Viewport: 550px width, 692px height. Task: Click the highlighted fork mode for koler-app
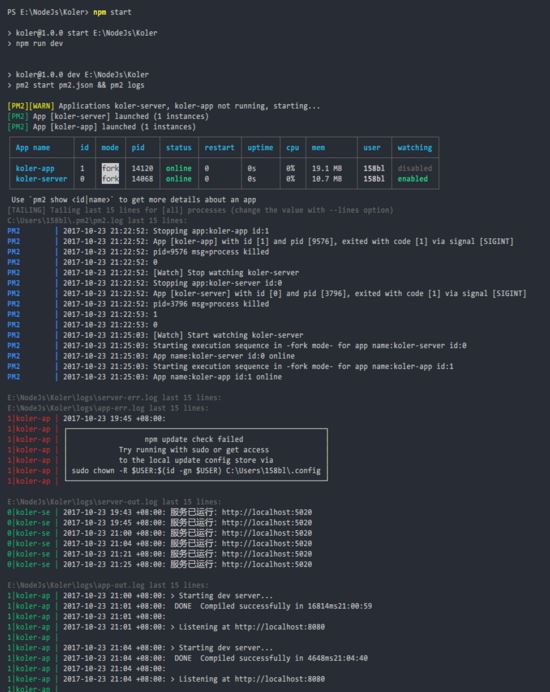(110, 168)
